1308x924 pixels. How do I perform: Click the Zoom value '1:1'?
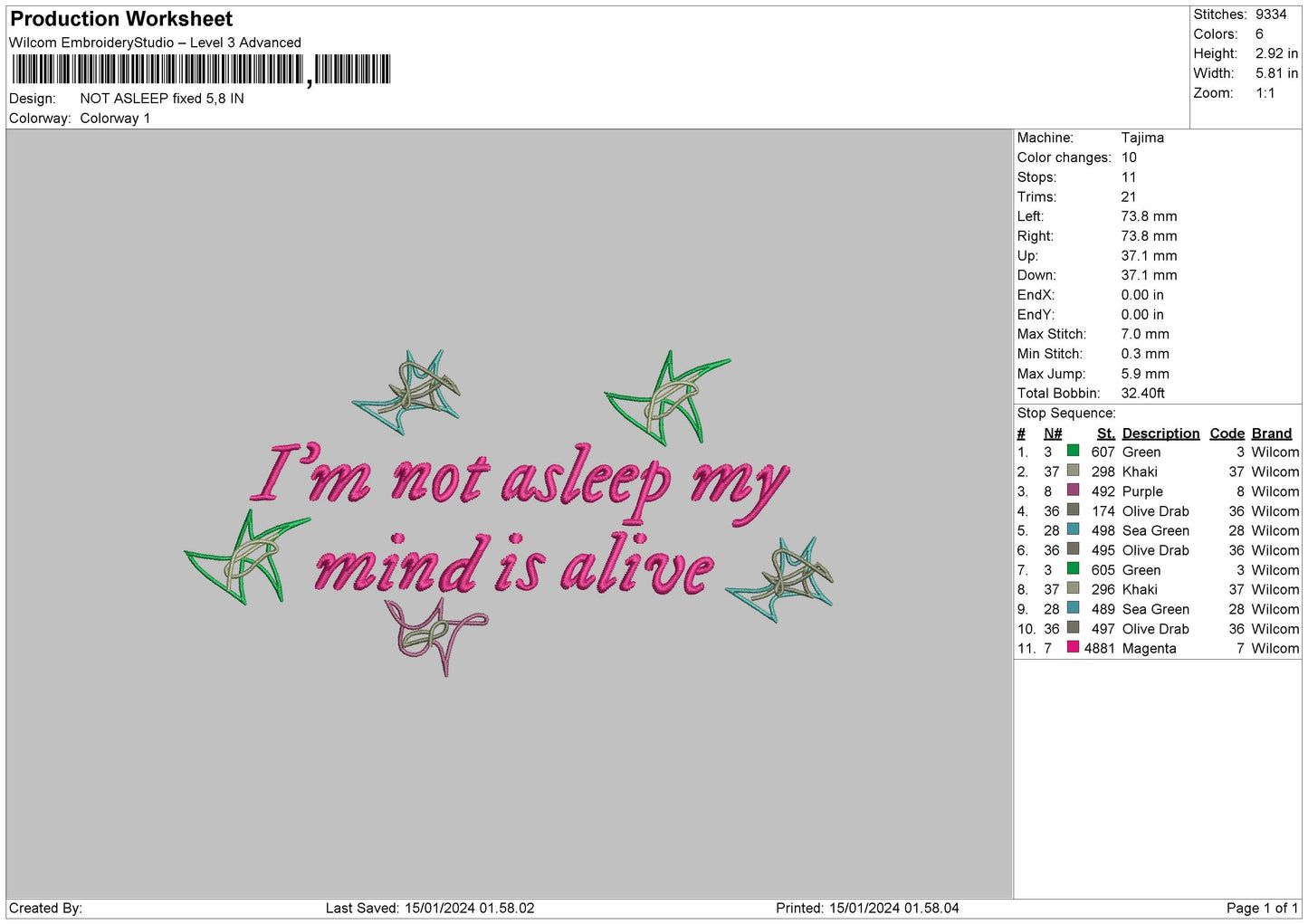click(1265, 93)
